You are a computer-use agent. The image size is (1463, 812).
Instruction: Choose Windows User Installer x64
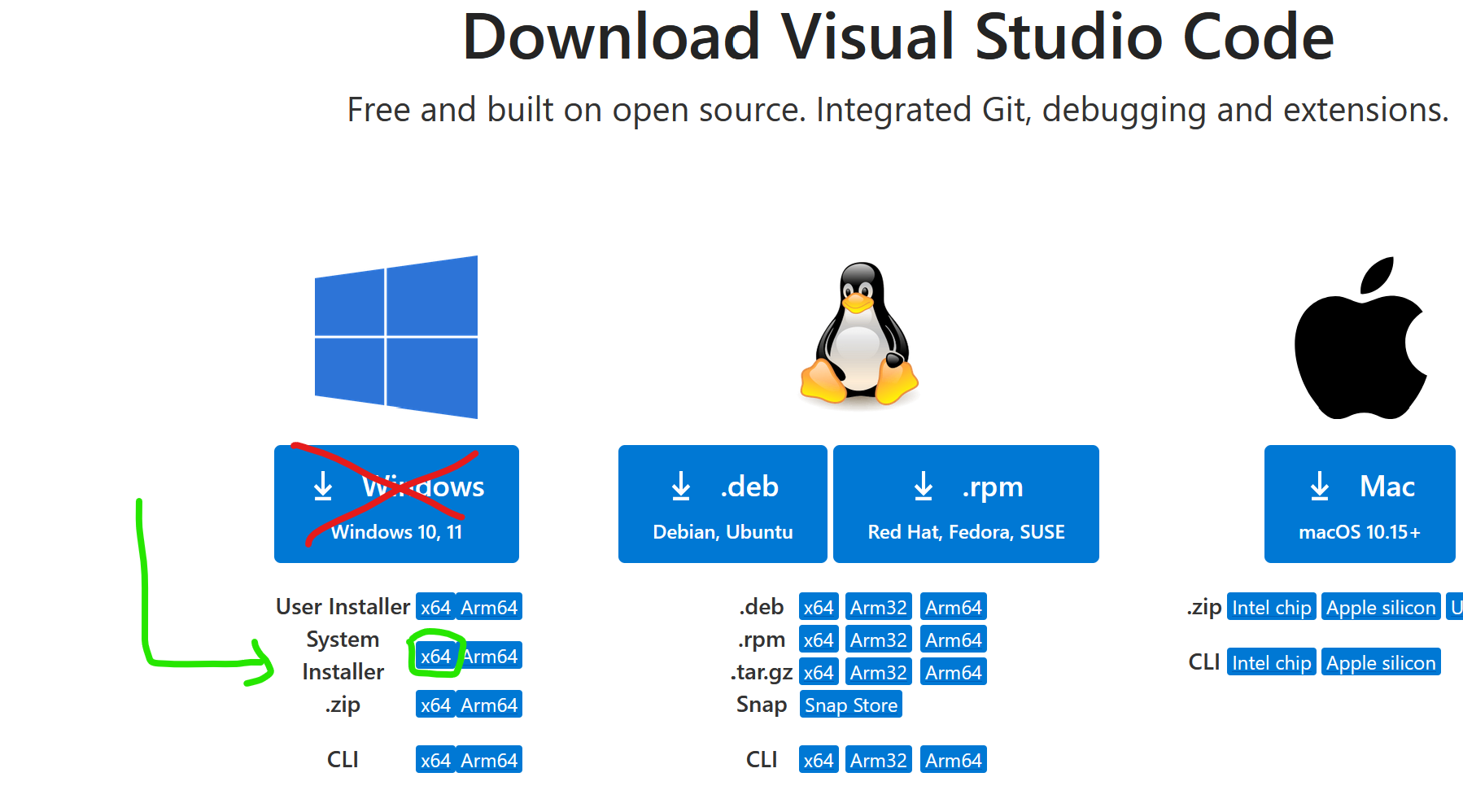coord(435,607)
